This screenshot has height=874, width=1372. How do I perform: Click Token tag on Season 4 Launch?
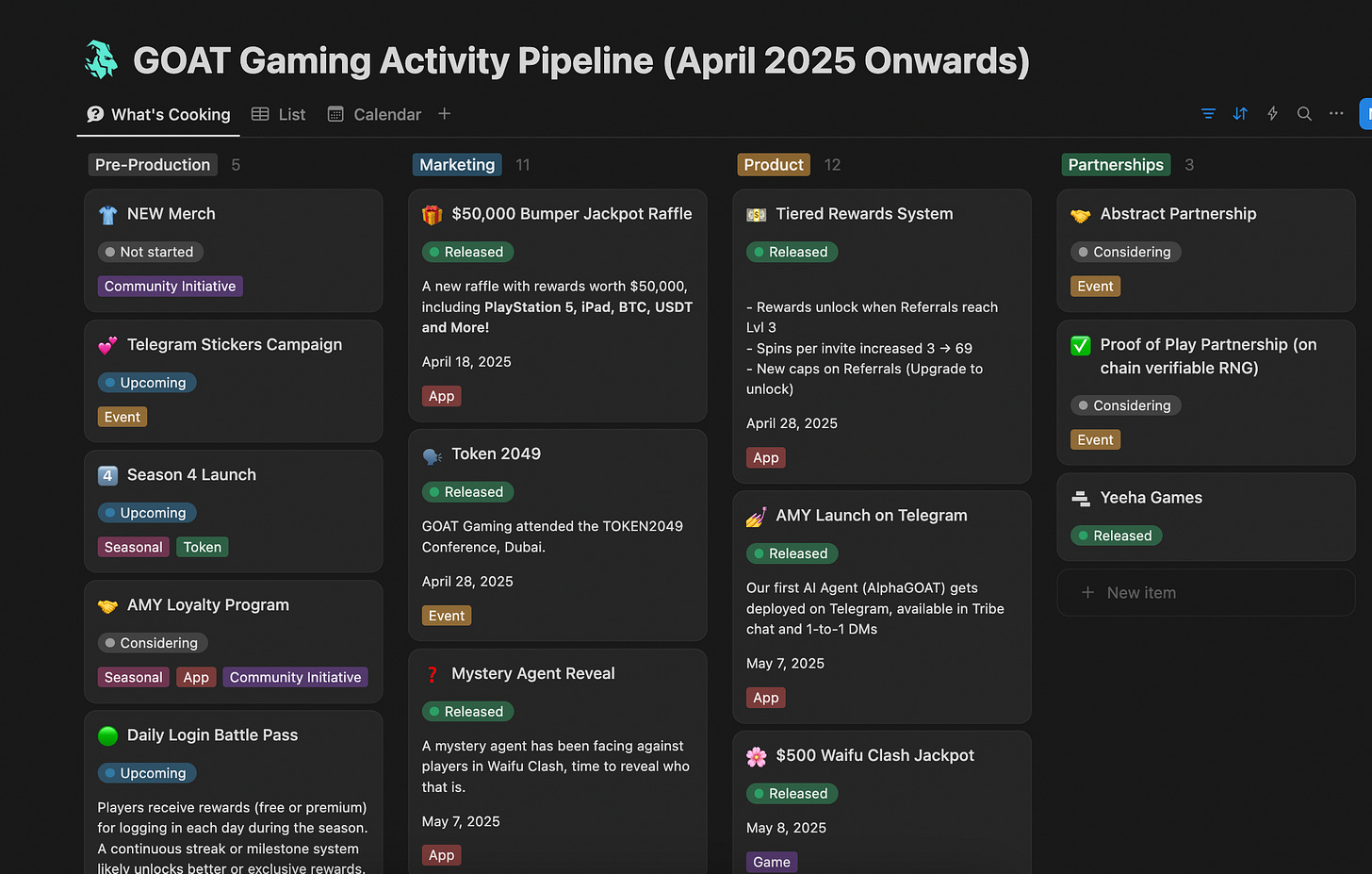click(203, 547)
